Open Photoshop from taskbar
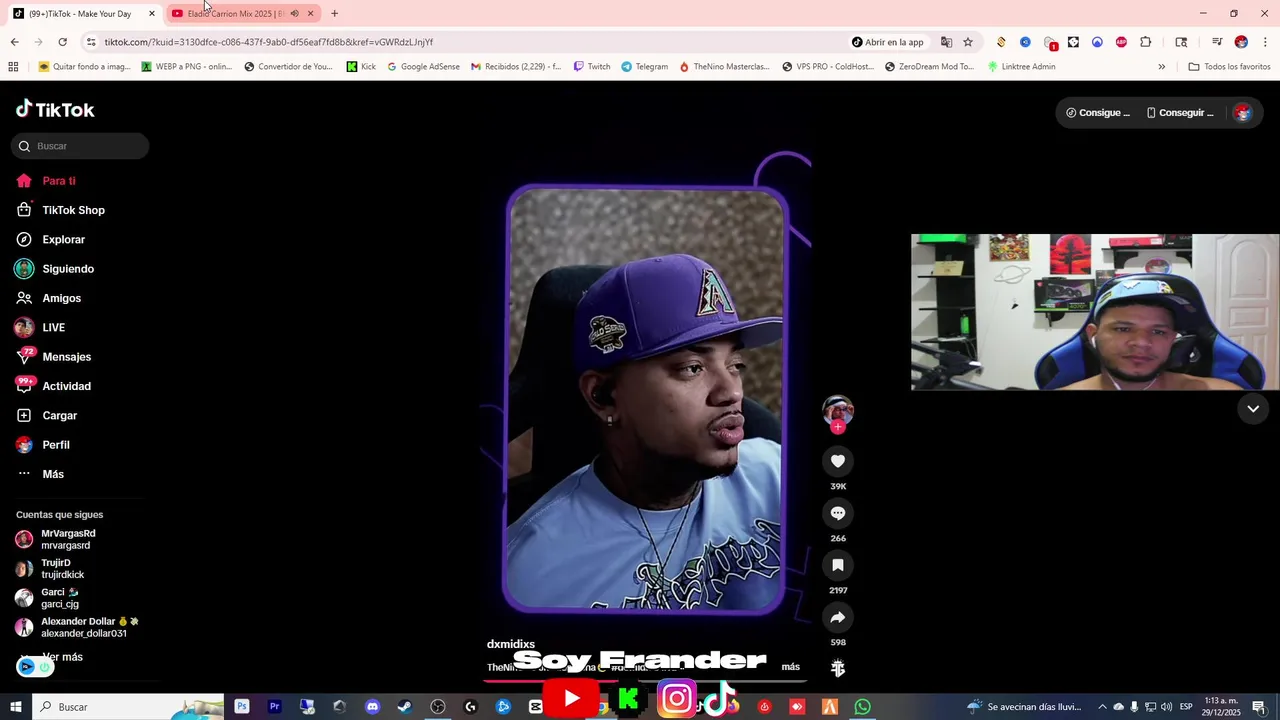Image resolution: width=1280 pixels, height=720 pixels. click(x=242, y=707)
